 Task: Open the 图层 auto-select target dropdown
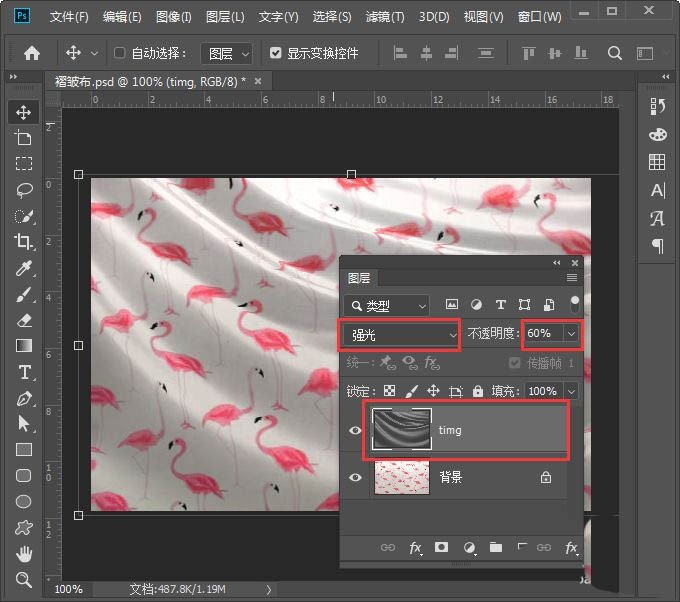(x=226, y=54)
